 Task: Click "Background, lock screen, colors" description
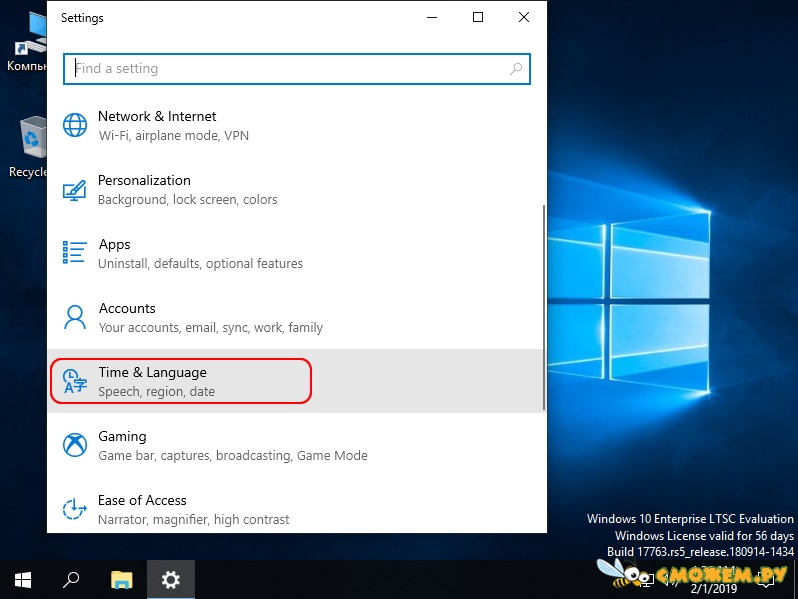pos(188,199)
